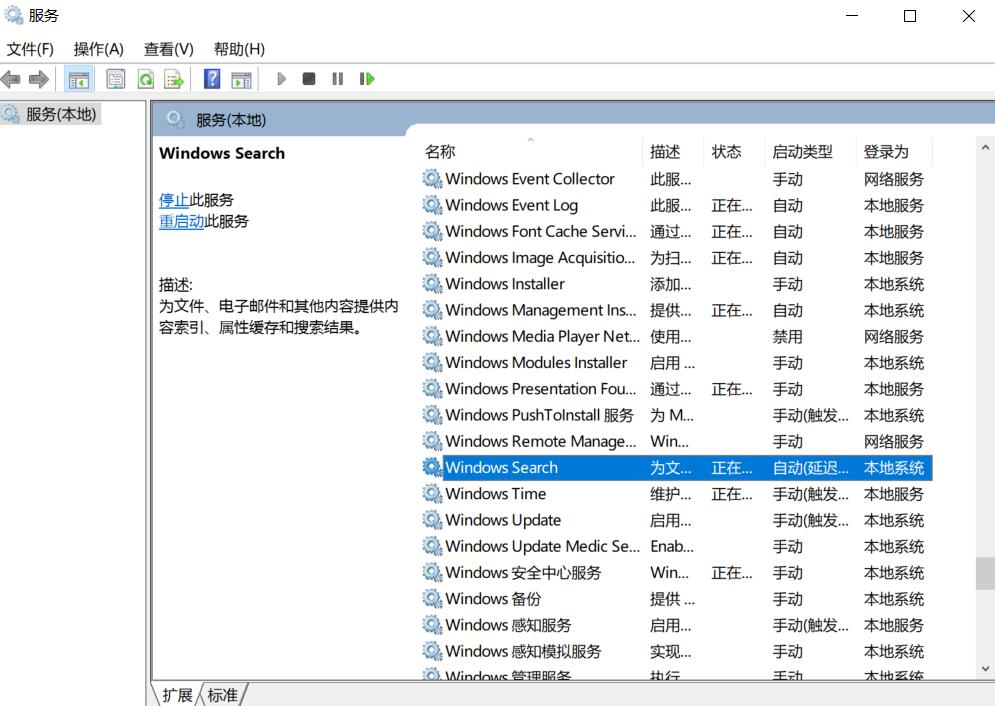Click the gear icon beside Windows Media Player Network
The image size is (995, 706).
(x=432, y=336)
